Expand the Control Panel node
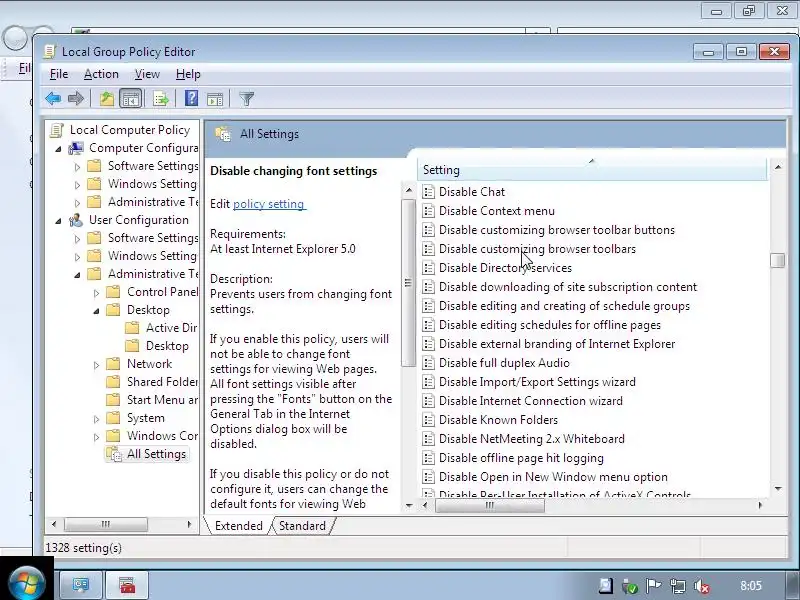This screenshot has width=800, height=600. pos(96,293)
